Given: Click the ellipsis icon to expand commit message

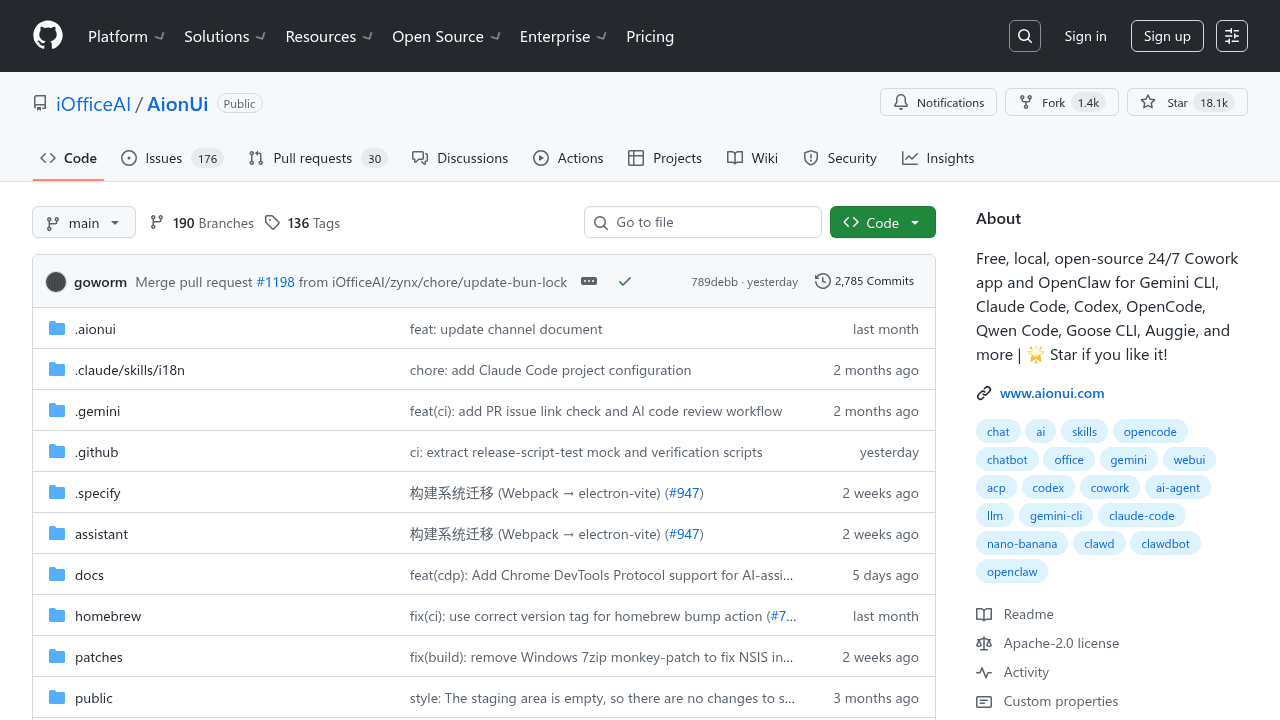Looking at the screenshot, I should click(x=589, y=281).
